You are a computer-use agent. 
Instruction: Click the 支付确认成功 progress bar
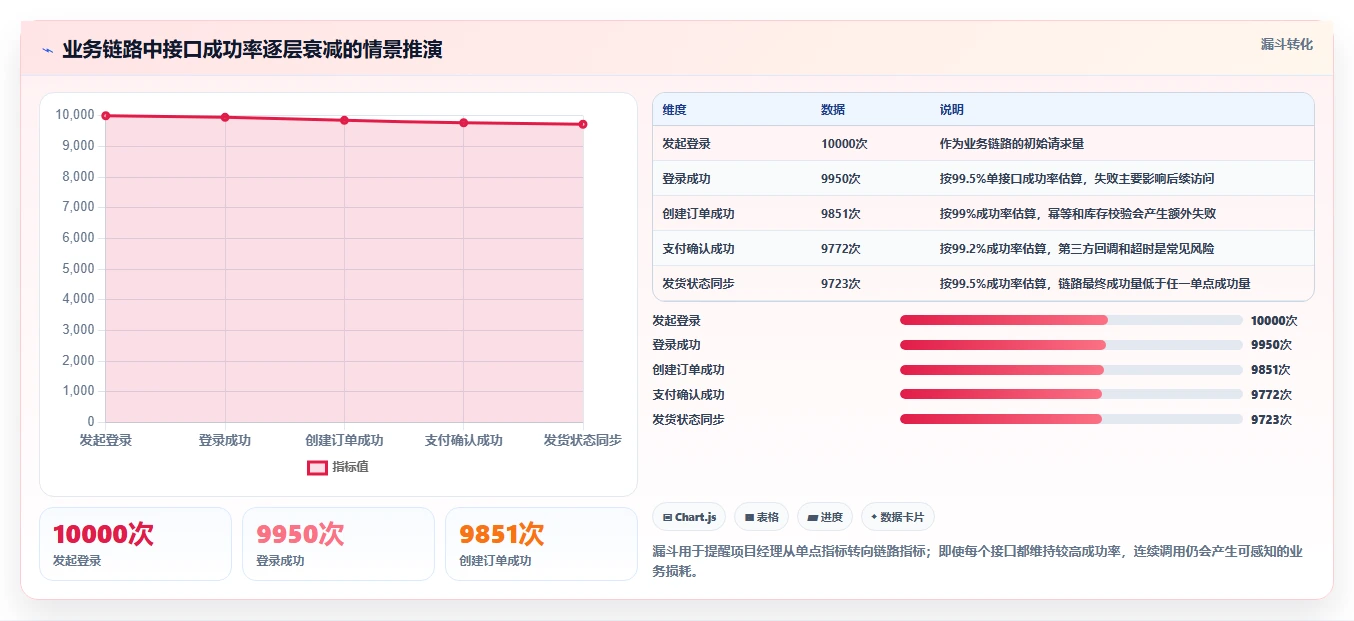(1071, 394)
